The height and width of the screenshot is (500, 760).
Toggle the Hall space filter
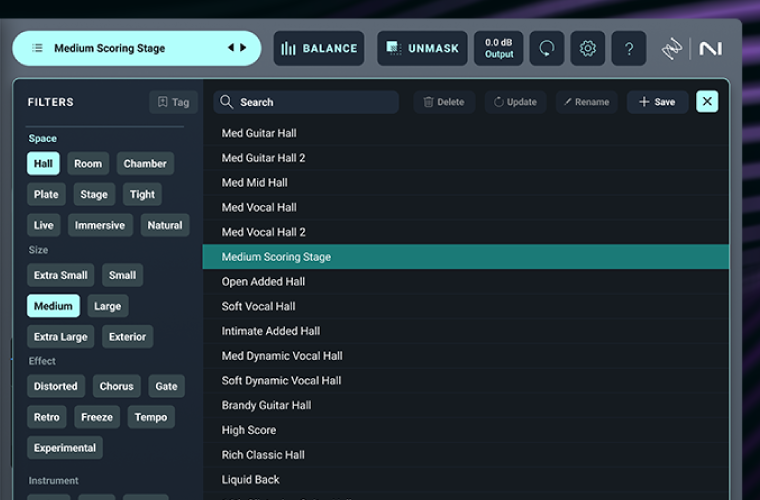[43, 164]
